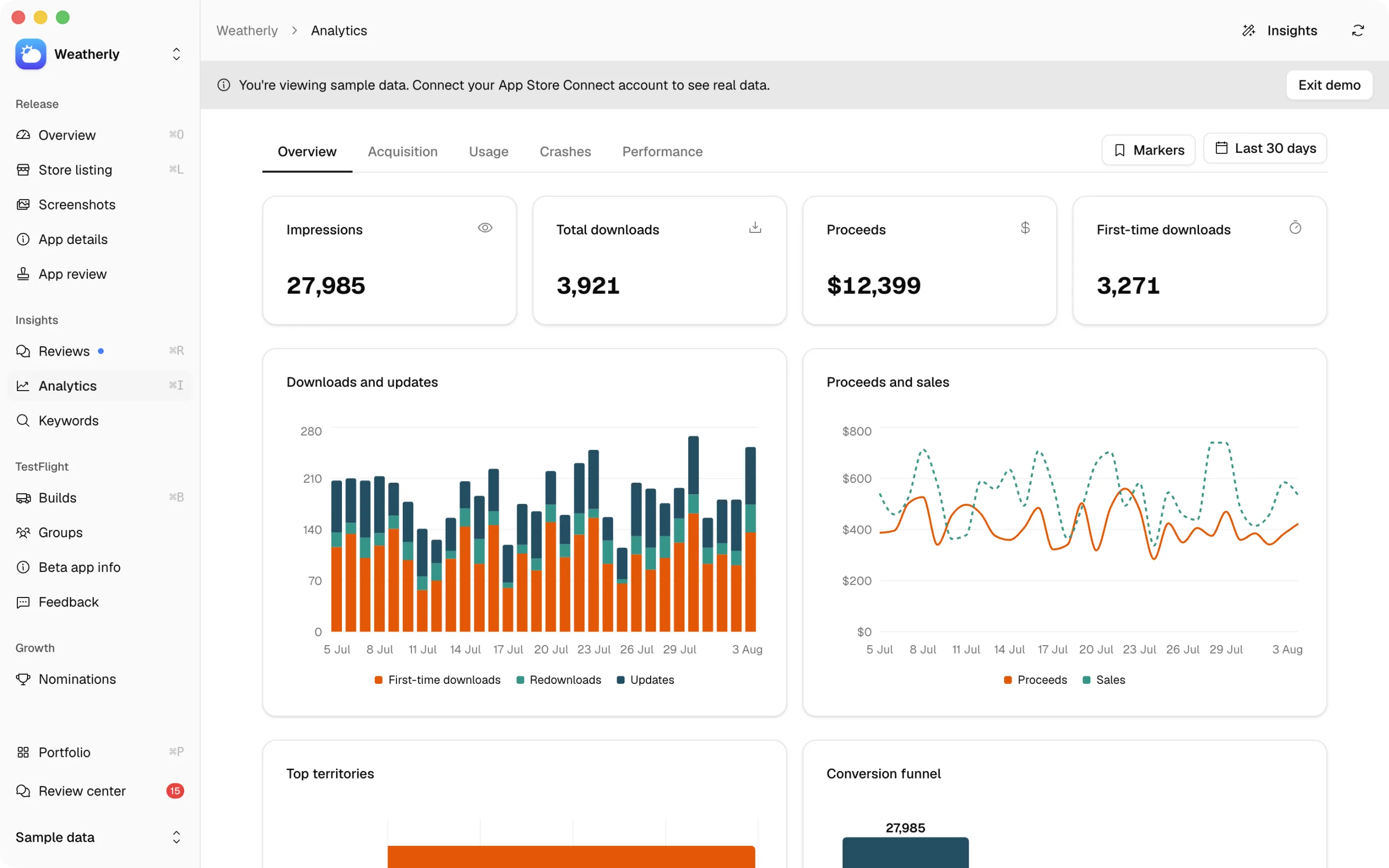Click the dollar icon on Proceeds card
Image resolution: width=1389 pixels, height=868 pixels.
[x=1025, y=228]
